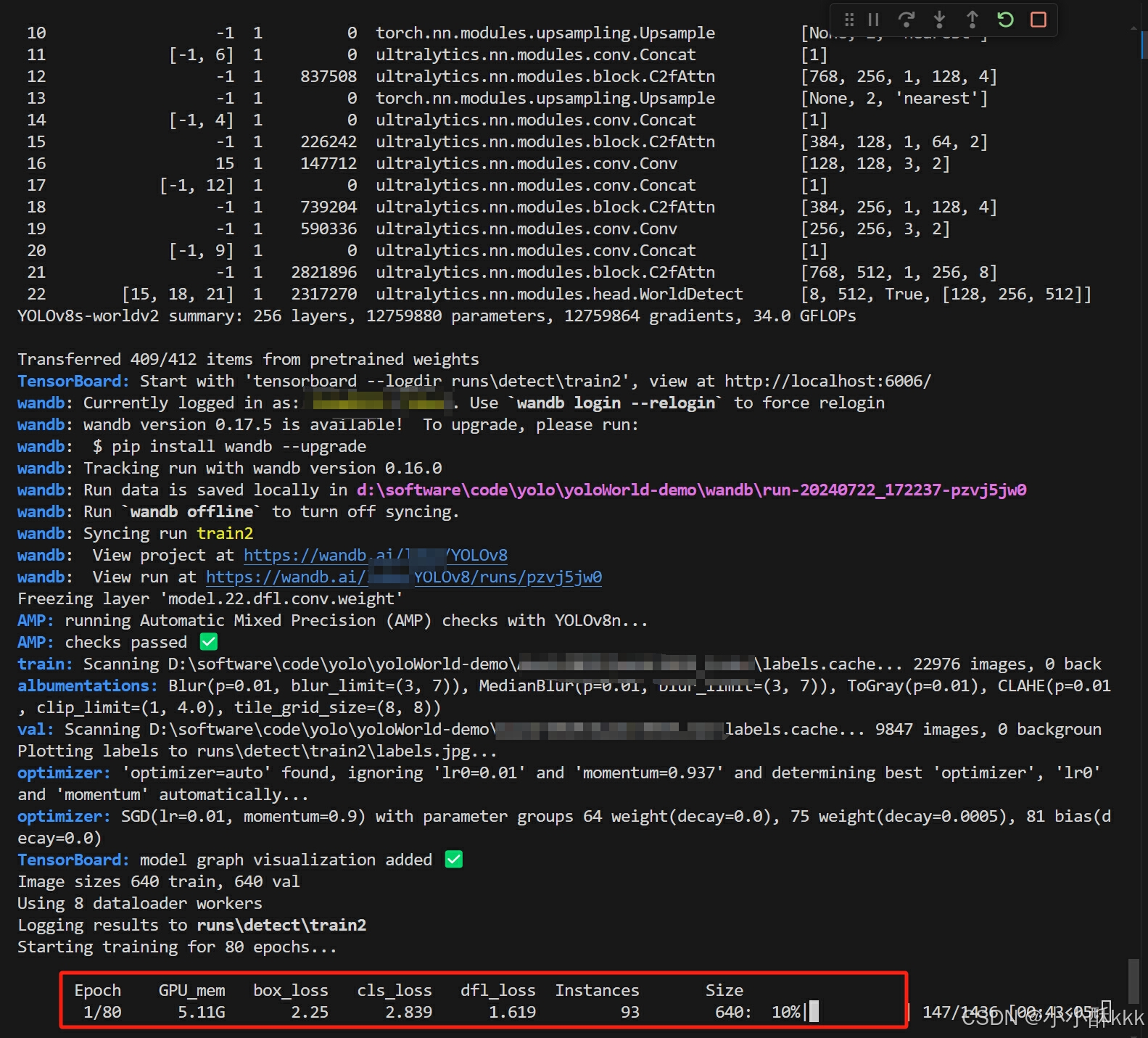1148x1038 pixels.
Task: Click the 'Tracking run with wandb version 0.16.0' line
Action: click(263, 469)
